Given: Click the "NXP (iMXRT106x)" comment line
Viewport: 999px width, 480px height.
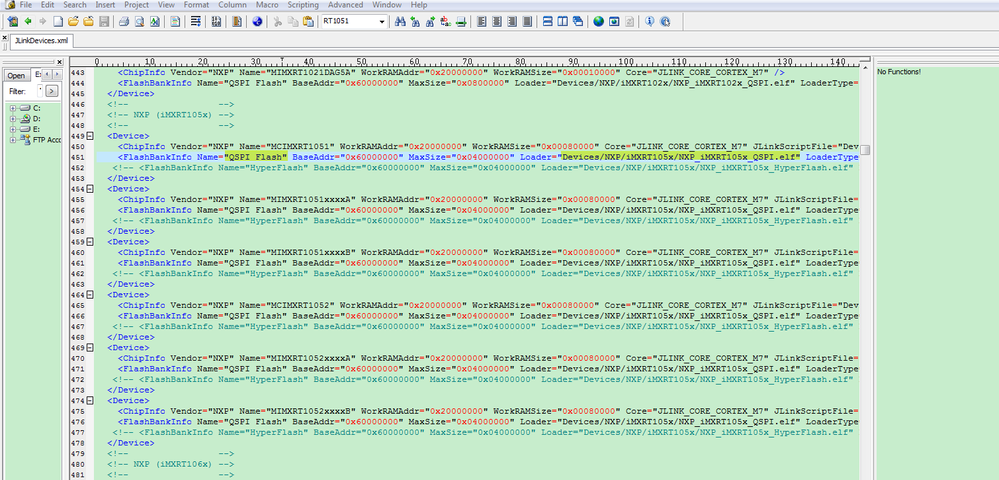Looking at the screenshot, I should click(x=169, y=464).
